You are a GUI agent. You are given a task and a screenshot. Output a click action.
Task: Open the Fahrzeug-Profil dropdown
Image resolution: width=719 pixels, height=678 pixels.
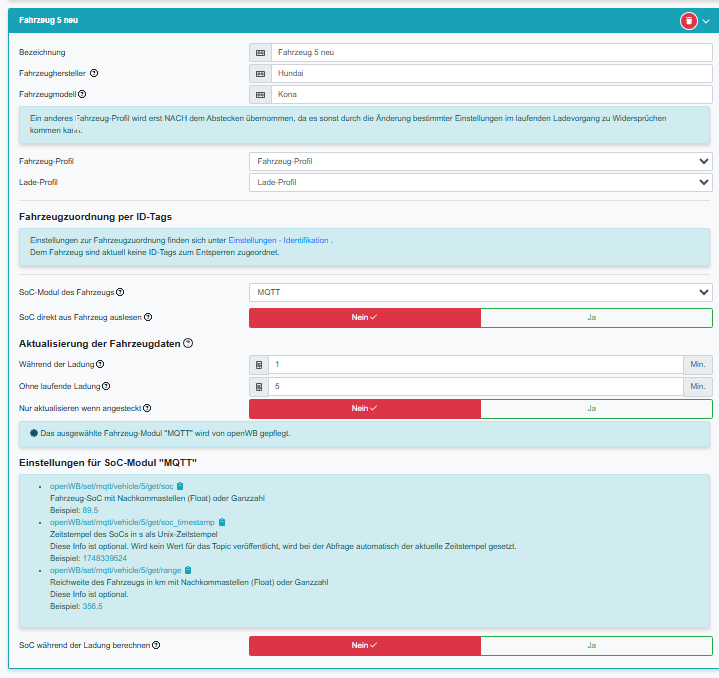click(480, 161)
